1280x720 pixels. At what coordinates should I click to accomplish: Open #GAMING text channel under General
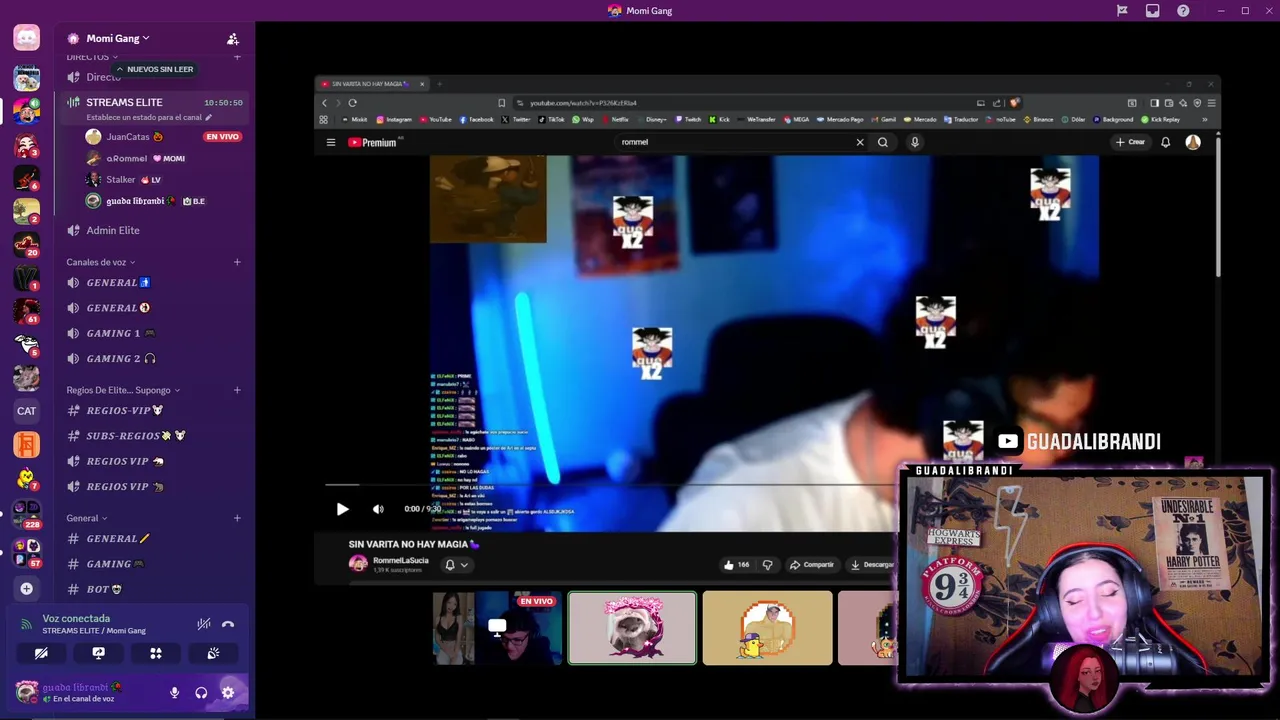(152, 564)
